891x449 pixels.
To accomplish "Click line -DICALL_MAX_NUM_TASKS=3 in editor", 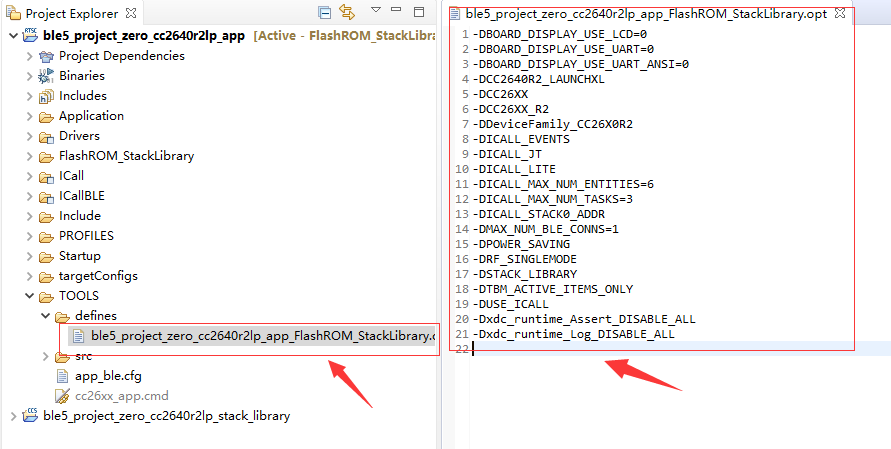I will tap(552, 199).
